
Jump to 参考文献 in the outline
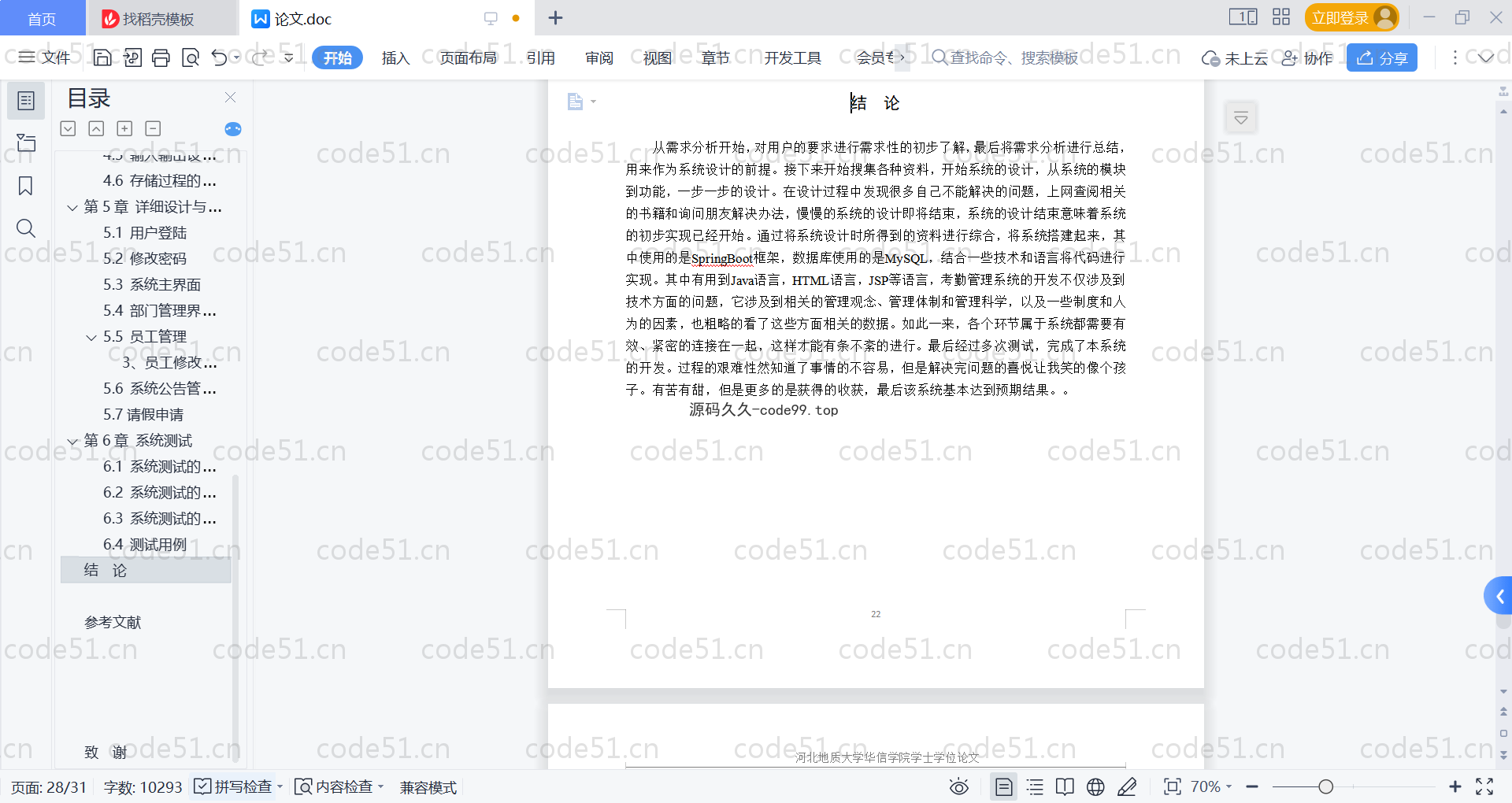pyautogui.click(x=113, y=622)
